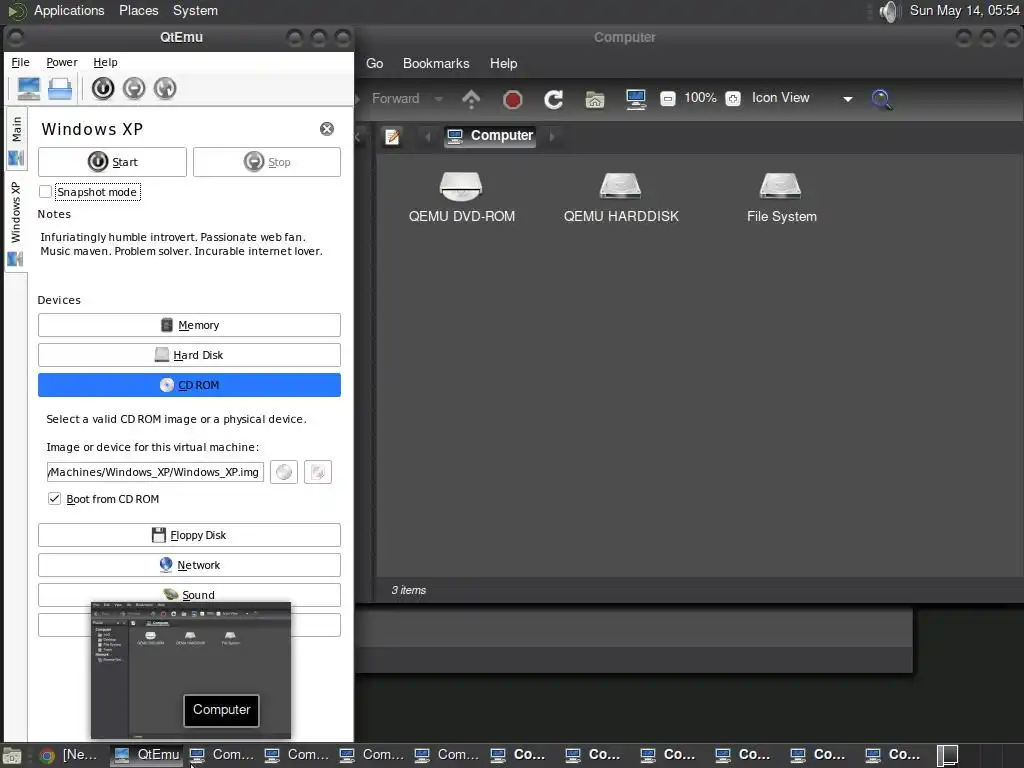Click the CD ROM image path field
The height and width of the screenshot is (768, 1024).
pyautogui.click(x=155, y=472)
